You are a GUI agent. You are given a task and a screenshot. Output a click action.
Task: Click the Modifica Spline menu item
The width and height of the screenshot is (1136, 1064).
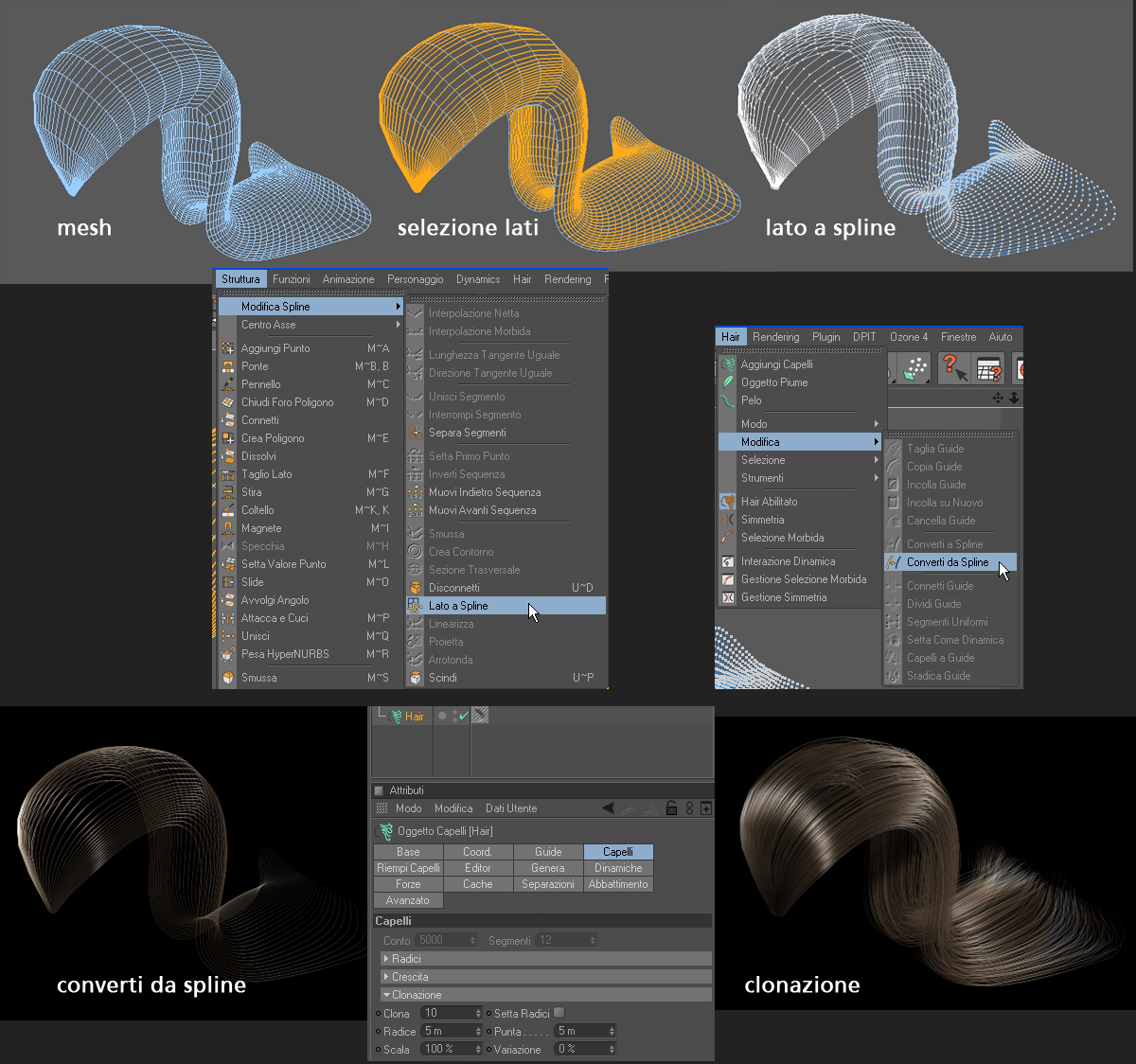tap(311, 307)
